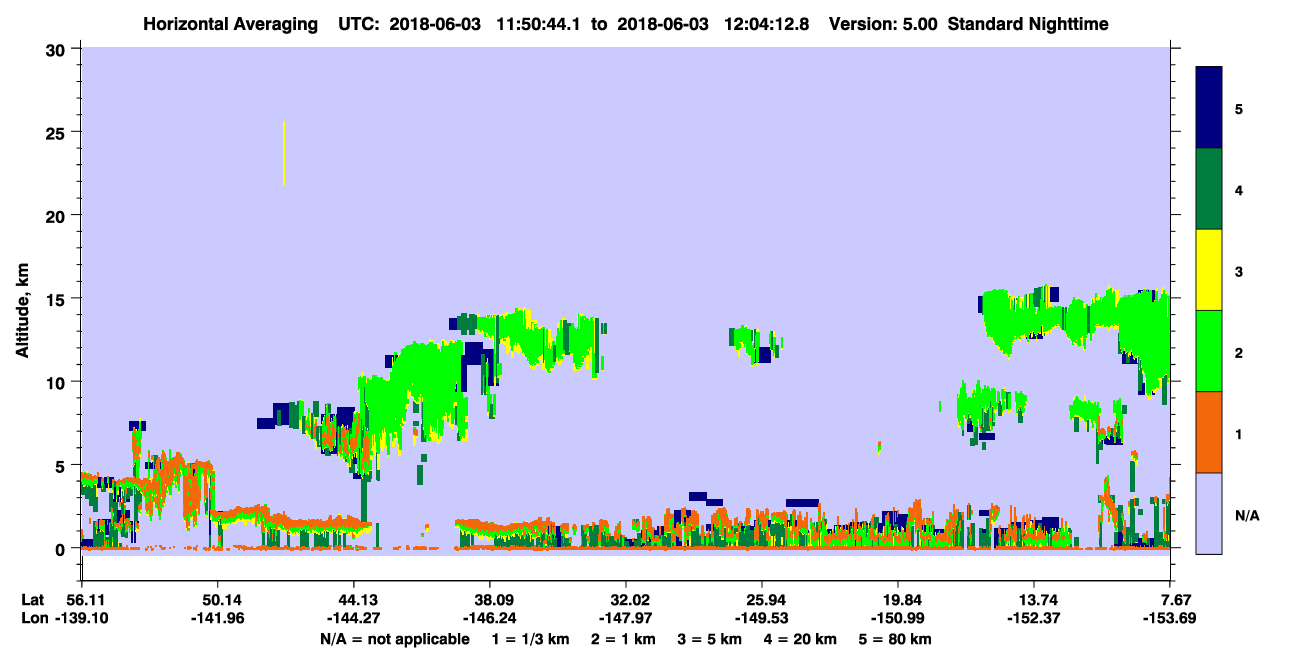Click the dark green colorbar segment labeled 4
Screen dimensions: 1300x667
(x=1209, y=189)
